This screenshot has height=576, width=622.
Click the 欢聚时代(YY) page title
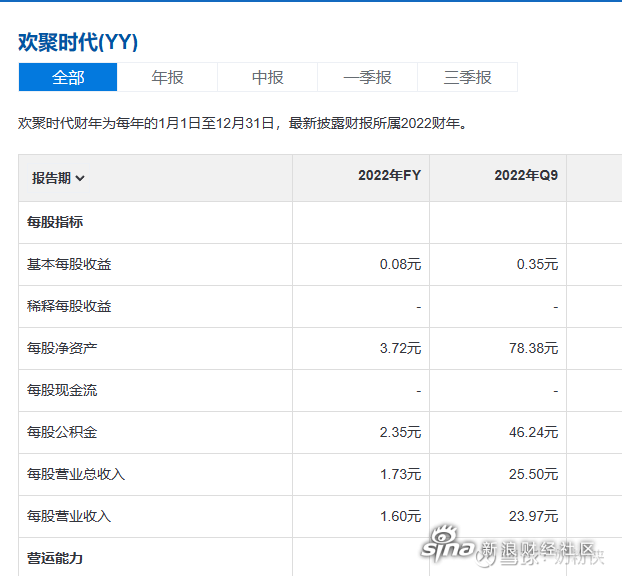tap(78, 42)
